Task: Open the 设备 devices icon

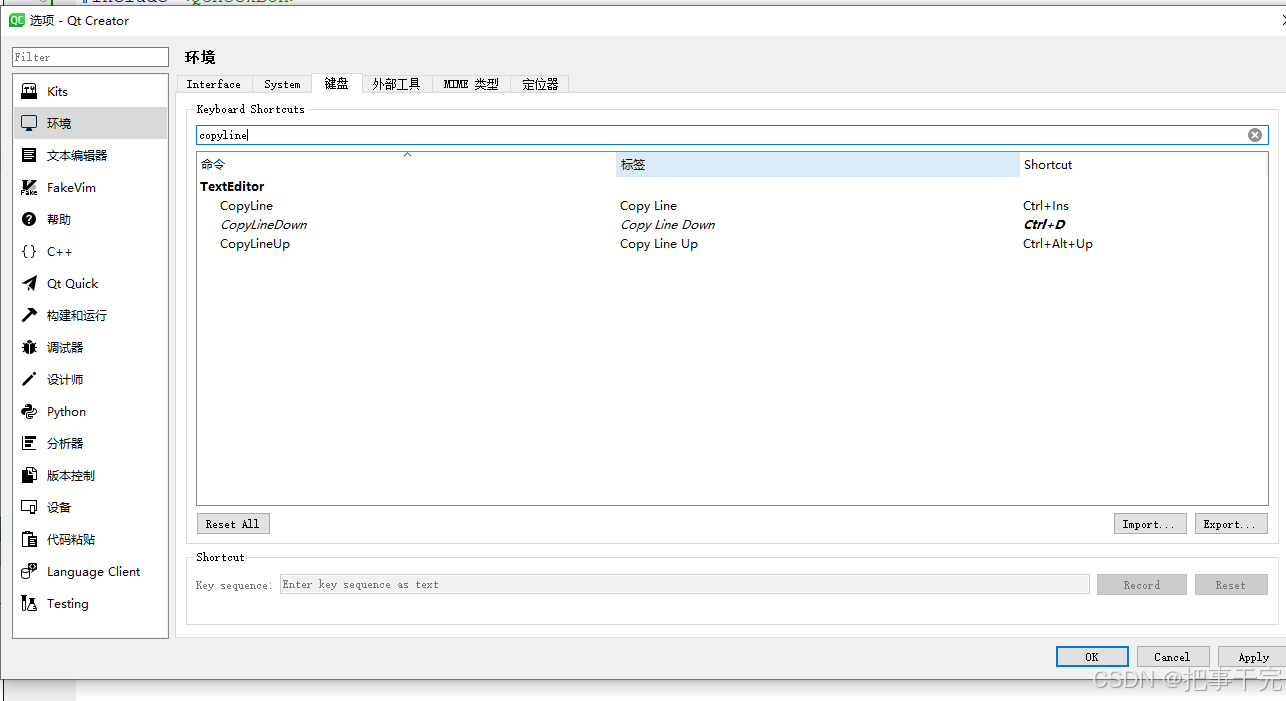Action: tap(29, 507)
